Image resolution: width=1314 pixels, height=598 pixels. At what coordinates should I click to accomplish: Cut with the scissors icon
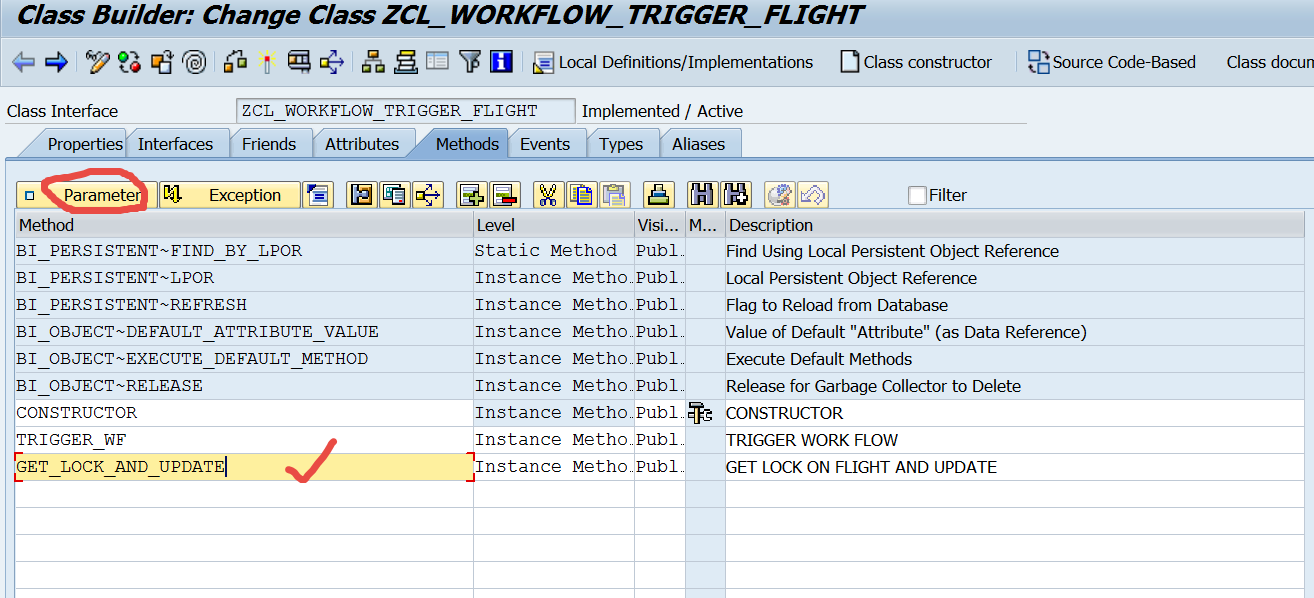[x=548, y=195]
